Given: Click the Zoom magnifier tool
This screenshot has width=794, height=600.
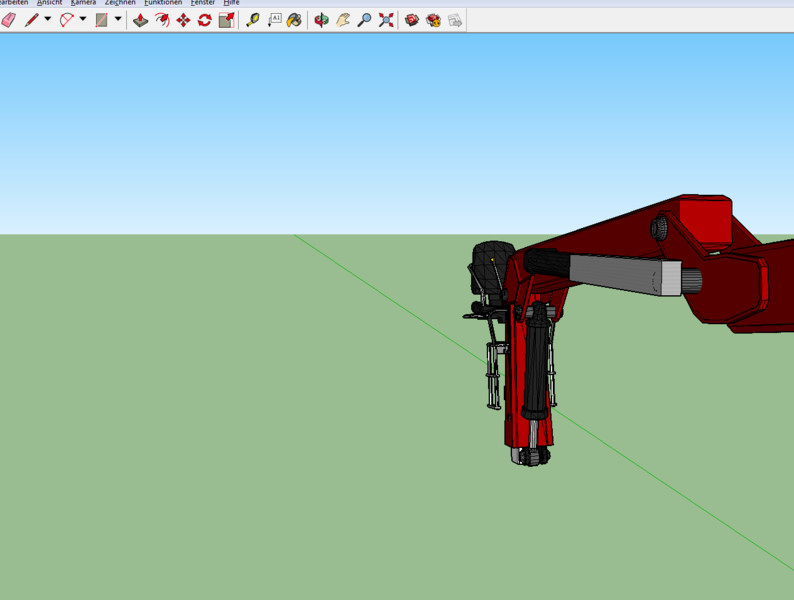Looking at the screenshot, I should coord(364,20).
